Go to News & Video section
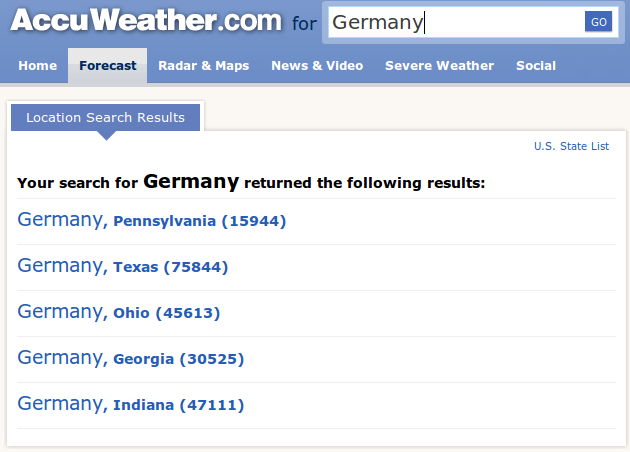Viewport: 630px width, 452px height. click(x=317, y=65)
